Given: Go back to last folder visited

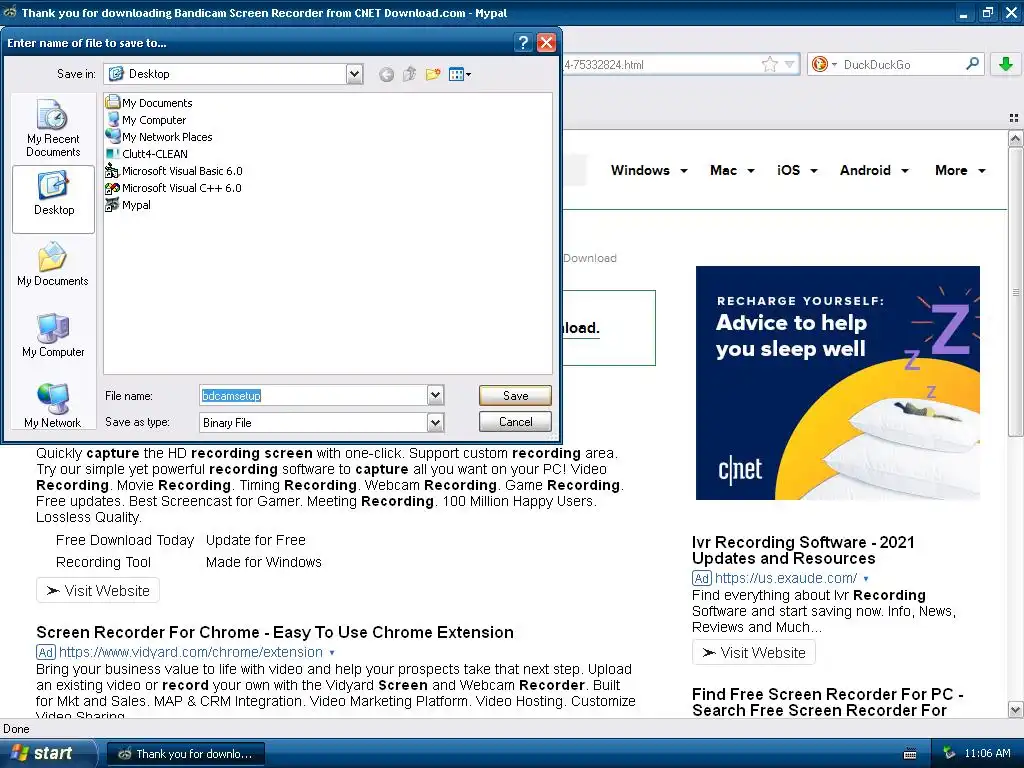Looking at the screenshot, I should [386, 74].
